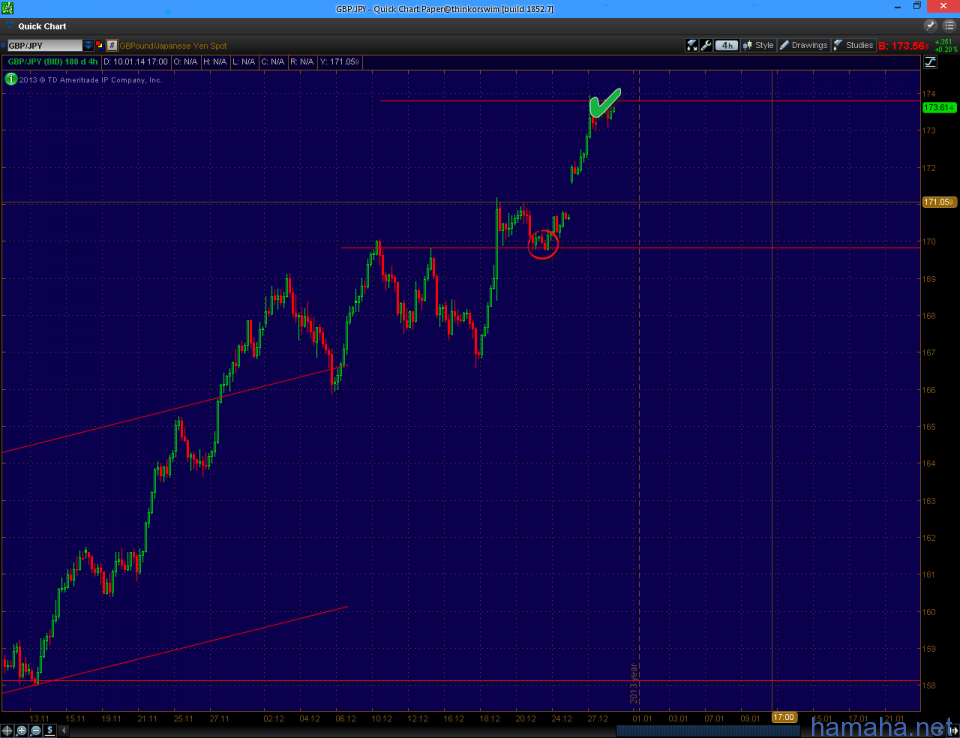Open the Studies menu
This screenshot has width=960, height=738.
coord(853,45)
